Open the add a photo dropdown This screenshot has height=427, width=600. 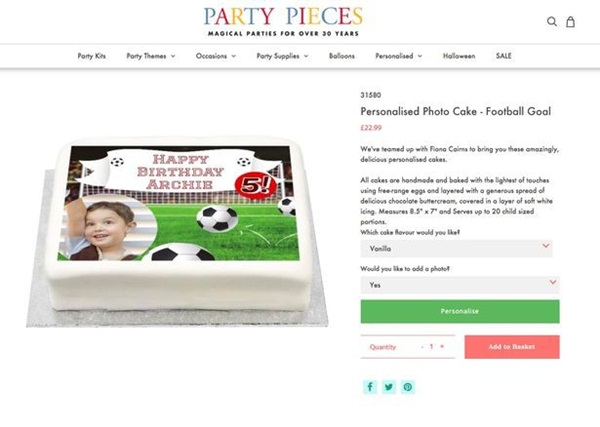[x=456, y=285]
